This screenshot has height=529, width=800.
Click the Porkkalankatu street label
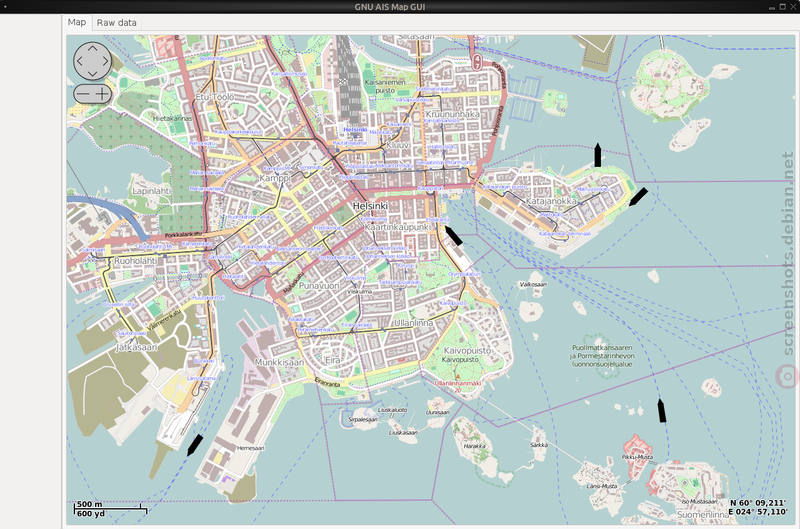[184, 235]
